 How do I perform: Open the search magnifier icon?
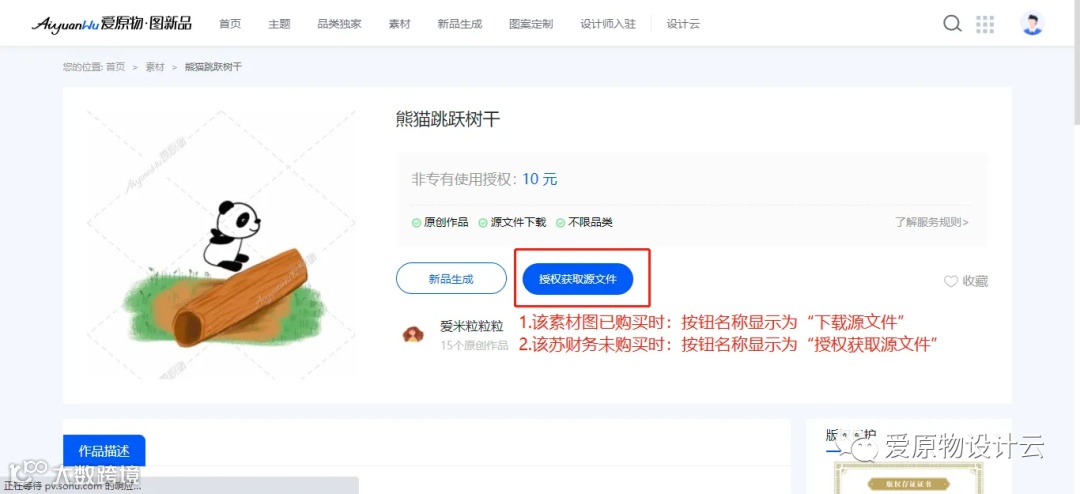(x=952, y=23)
